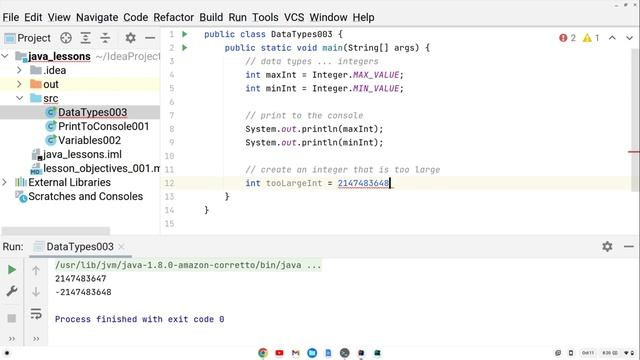Run the DataTypes003 class from line 1 gutter
This screenshot has height=360, width=640.
[184, 34]
